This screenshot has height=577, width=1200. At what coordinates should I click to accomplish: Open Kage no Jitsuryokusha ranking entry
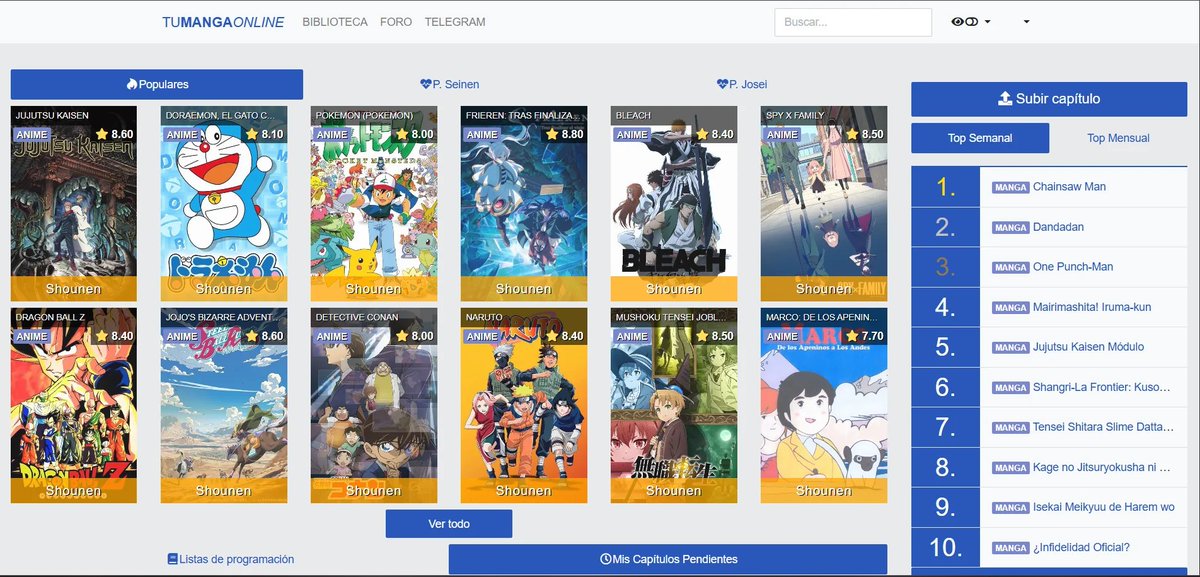[1102, 467]
